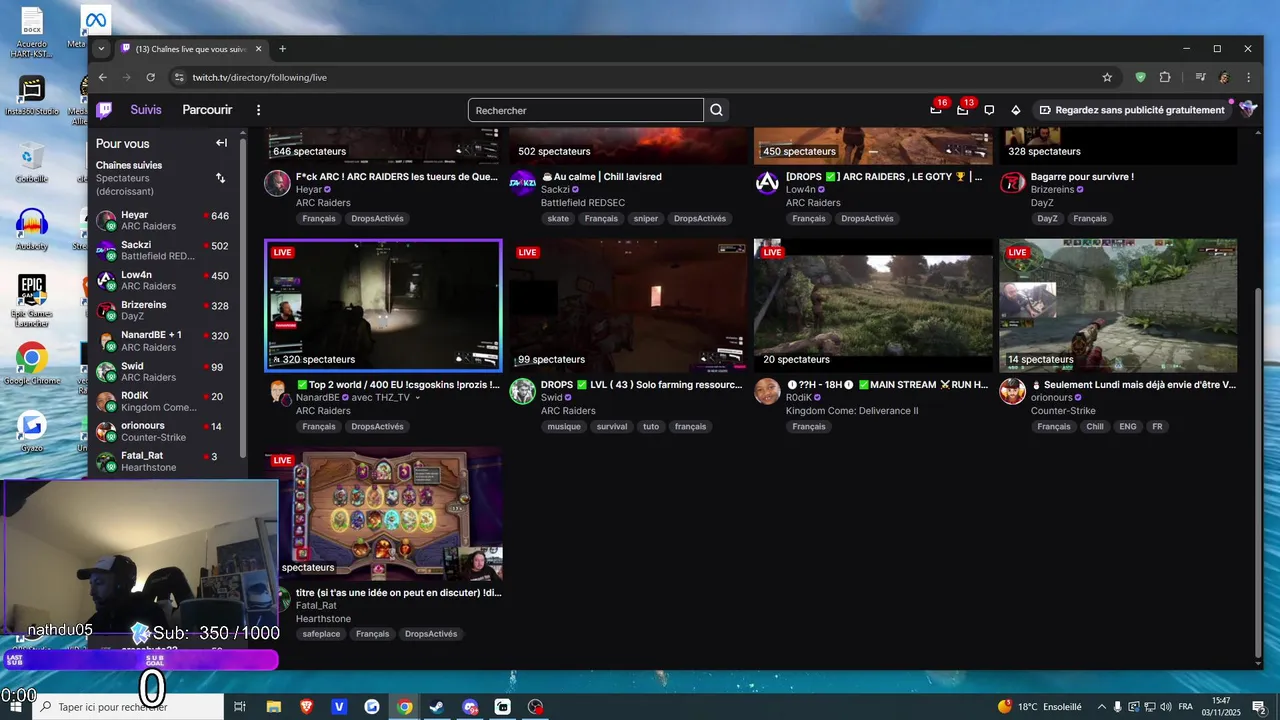The height and width of the screenshot is (720, 1280).
Task: Click the search magnifier button
Action: [716, 110]
